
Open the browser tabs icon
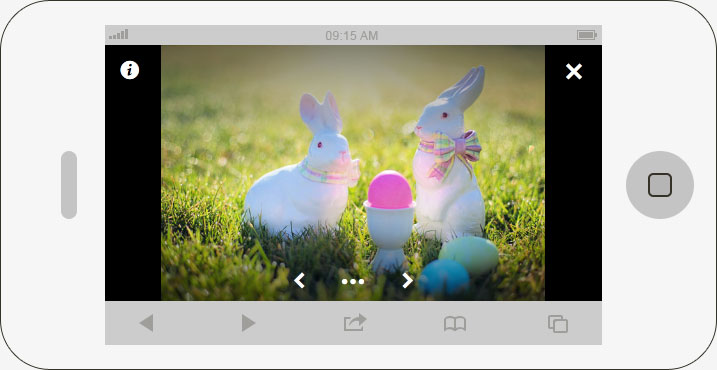(558, 324)
